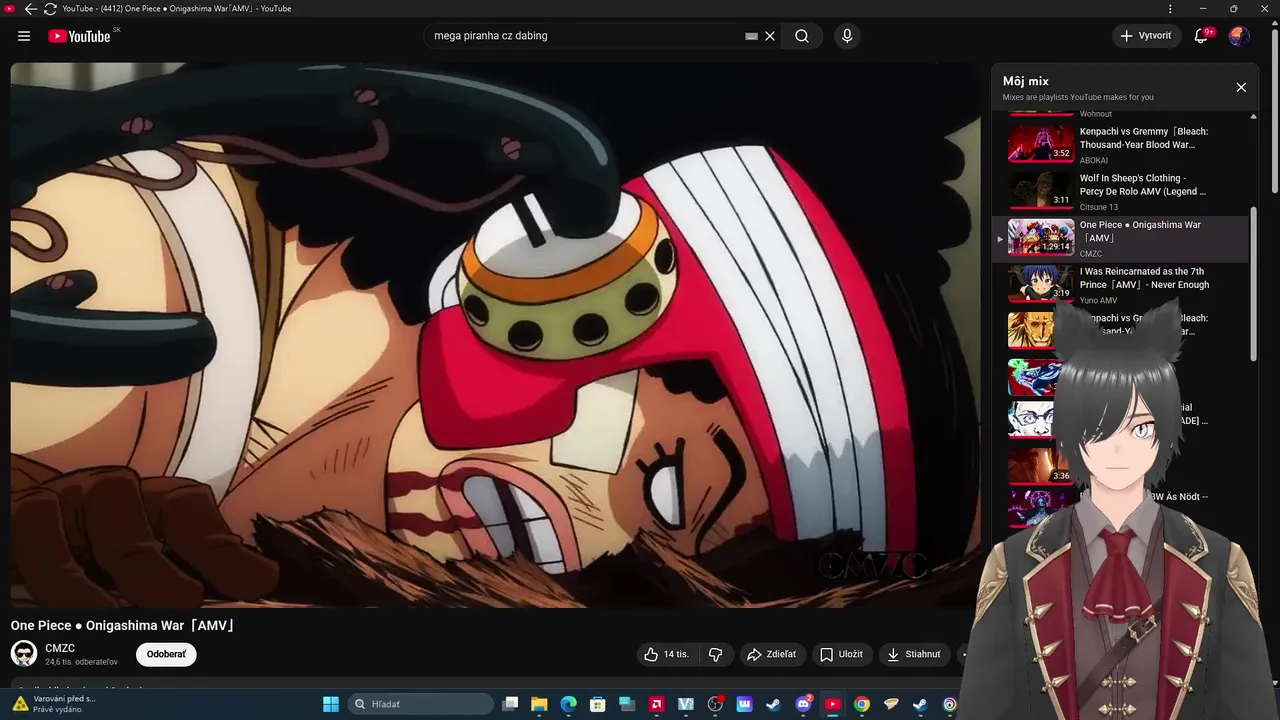Open OBS Studio from taskbar
The width and height of the screenshot is (1280, 720).
(x=715, y=704)
